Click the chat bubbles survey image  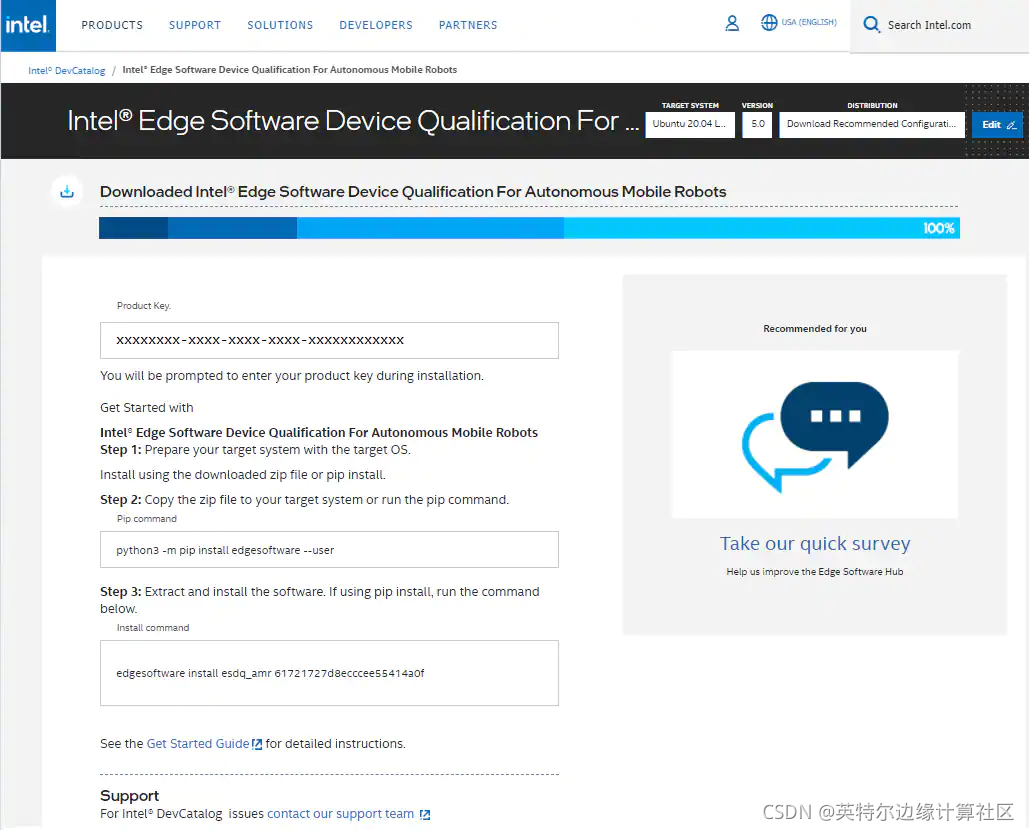[x=814, y=434]
